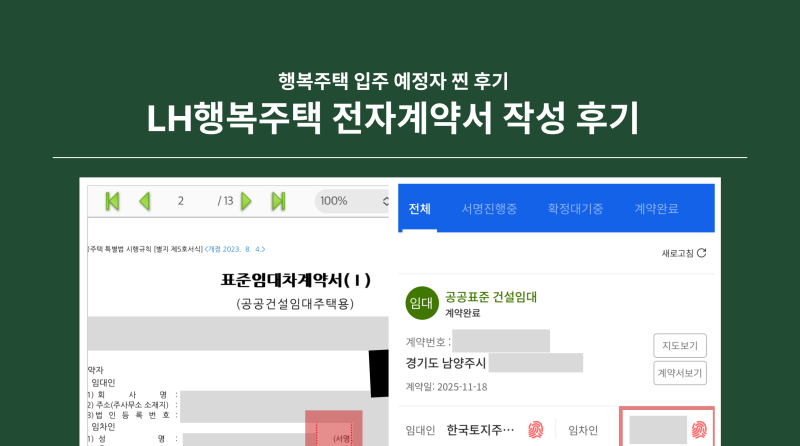The width and height of the screenshot is (800, 446).
Task: Click the (공공건설임대주택용) subtitle
Action: coord(295,304)
